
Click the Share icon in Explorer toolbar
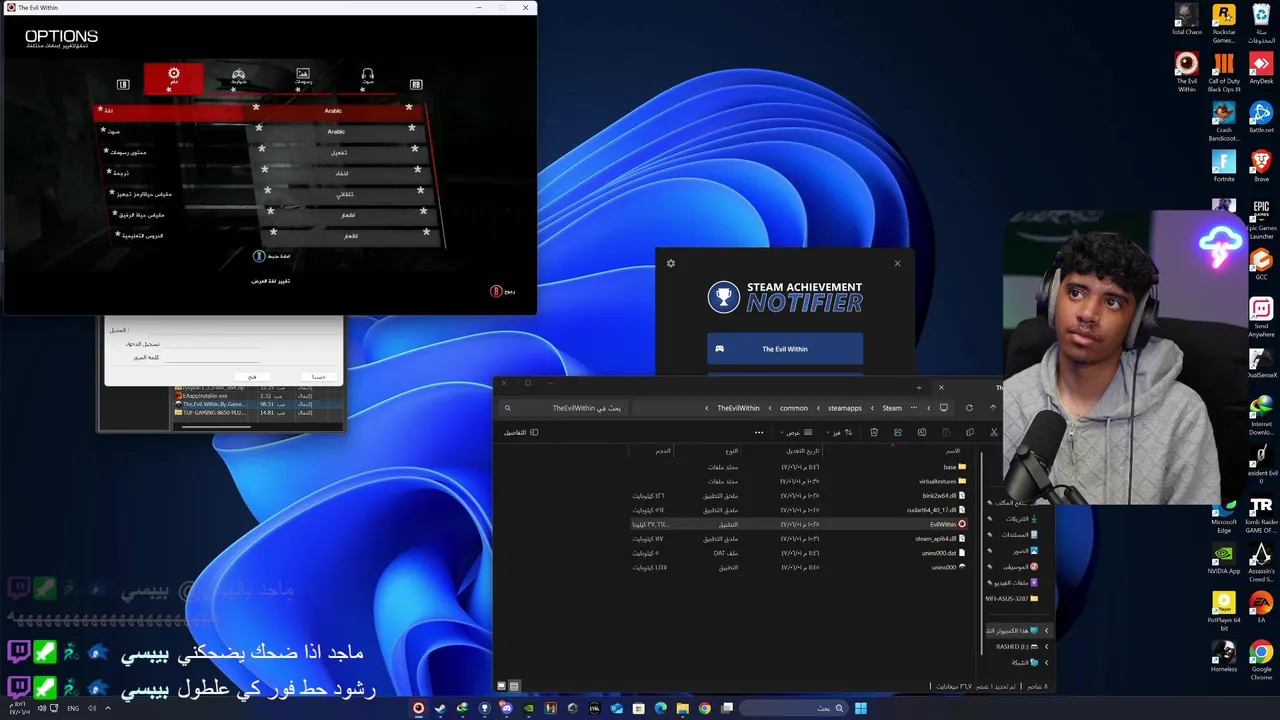[898, 432]
